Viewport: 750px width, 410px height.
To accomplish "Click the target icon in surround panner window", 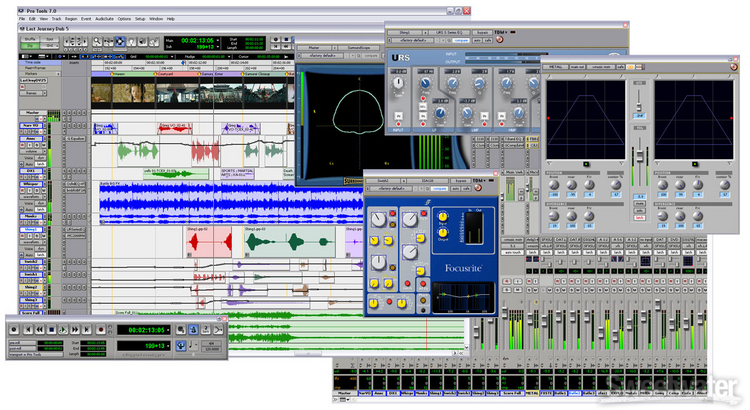I will point(734,67).
